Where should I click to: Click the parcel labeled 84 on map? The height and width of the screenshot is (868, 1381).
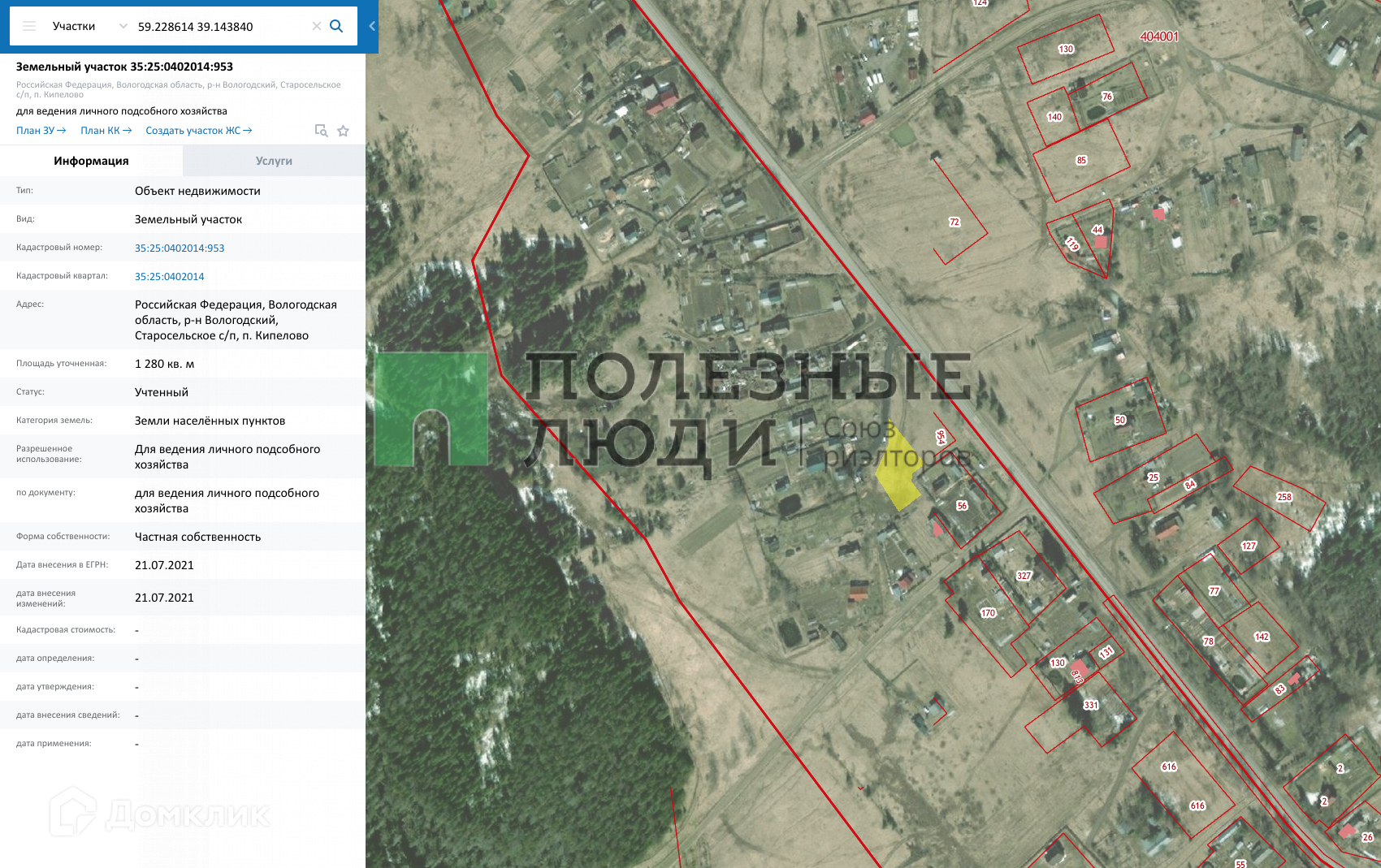[x=1190, y=485]
